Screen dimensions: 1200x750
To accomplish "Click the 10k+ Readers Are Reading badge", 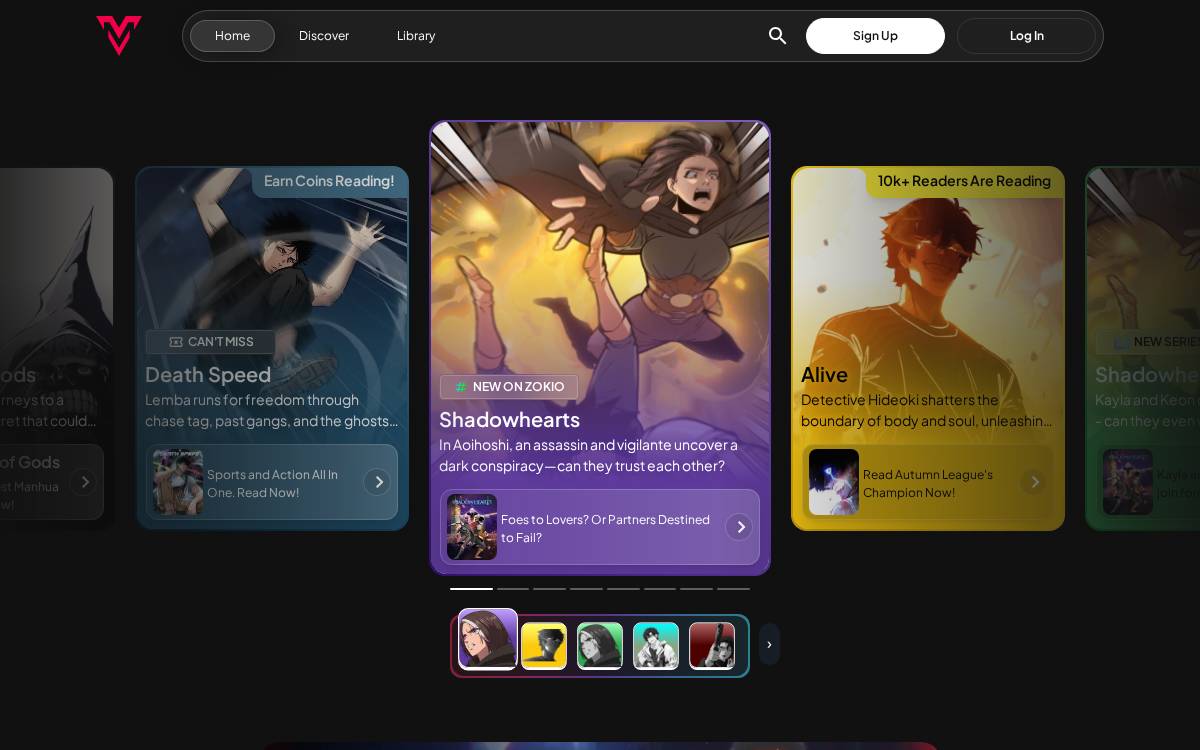I will tap(964, 181).
